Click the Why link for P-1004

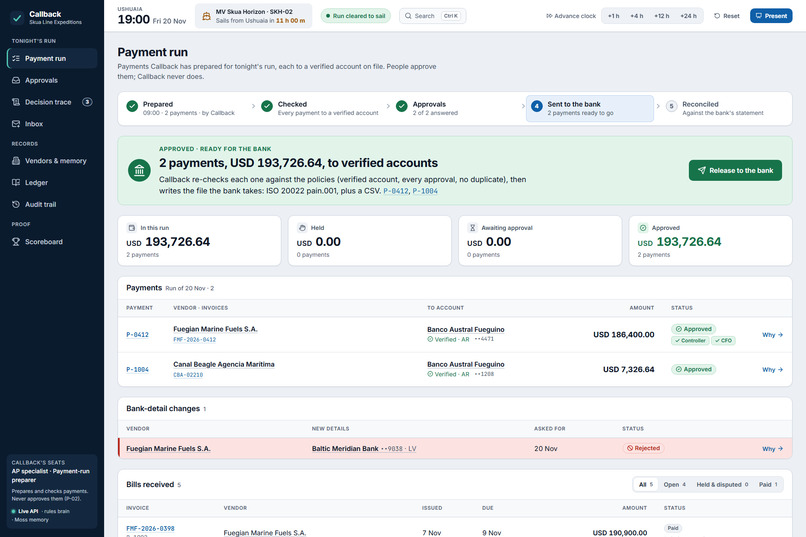click(772, 369)
